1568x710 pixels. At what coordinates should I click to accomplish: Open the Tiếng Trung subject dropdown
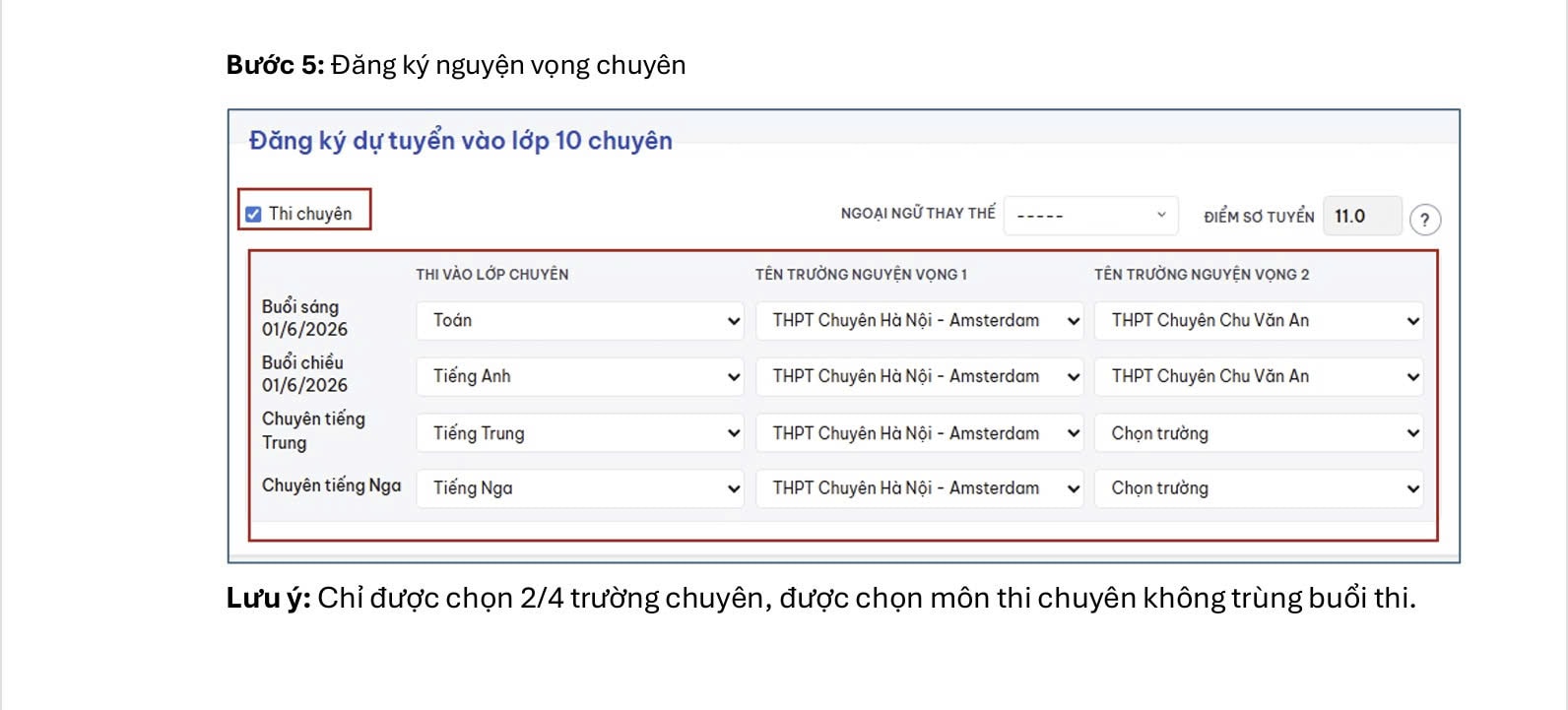579,433
